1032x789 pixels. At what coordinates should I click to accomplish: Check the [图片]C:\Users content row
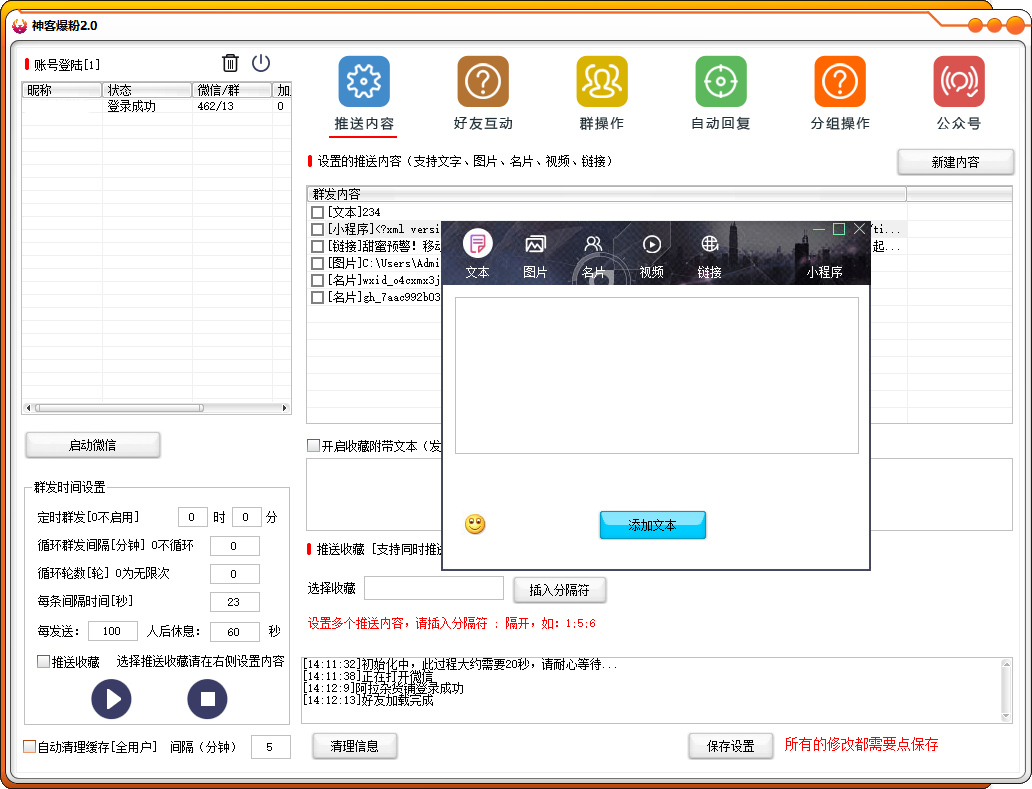[x=317, y=263]
